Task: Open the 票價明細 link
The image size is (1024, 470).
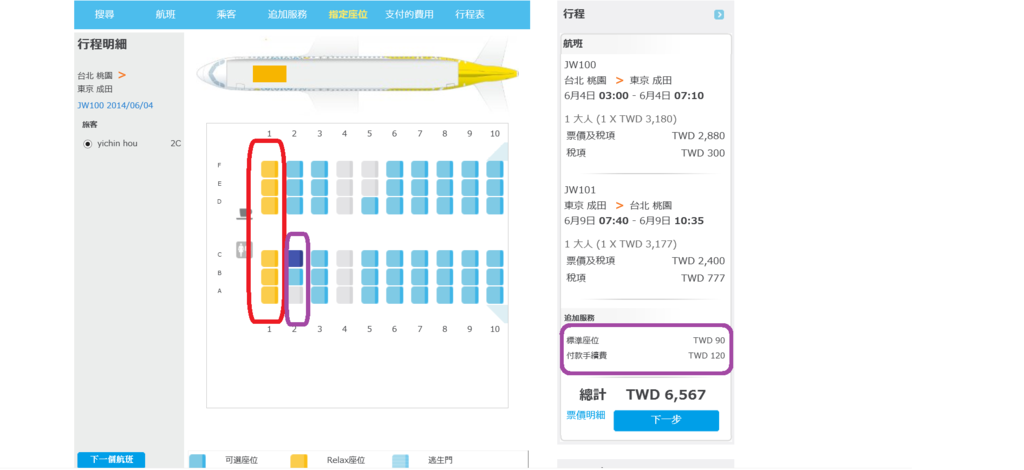Action: click(x=586, y=415)
